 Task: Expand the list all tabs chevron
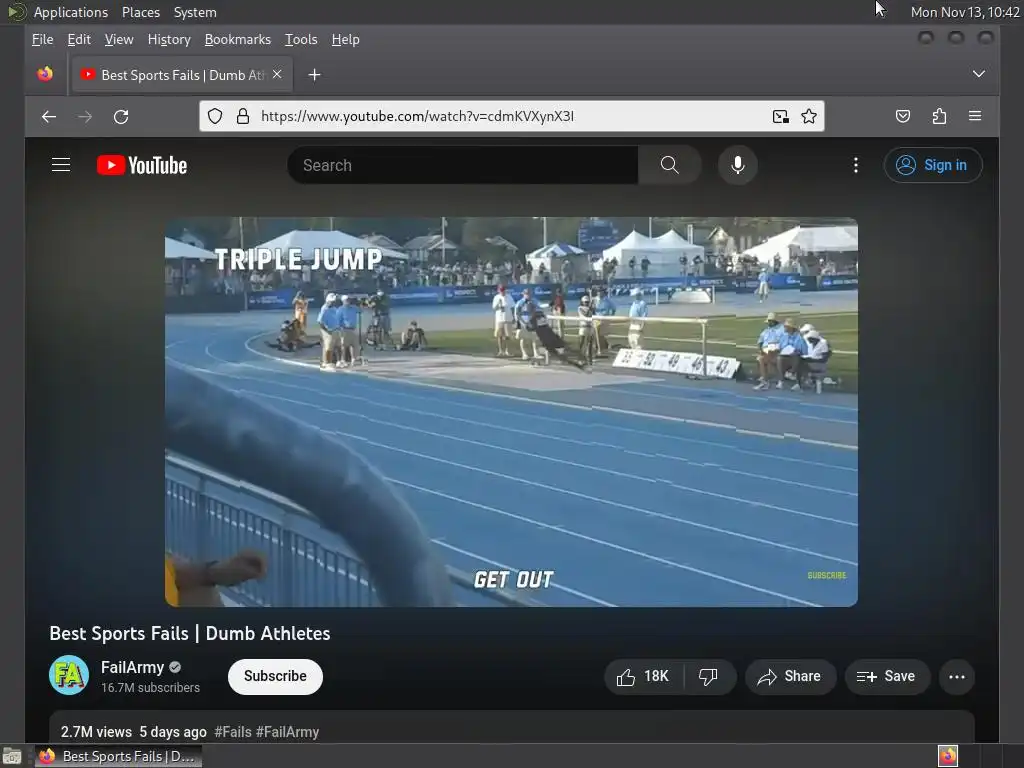[978, 74]
